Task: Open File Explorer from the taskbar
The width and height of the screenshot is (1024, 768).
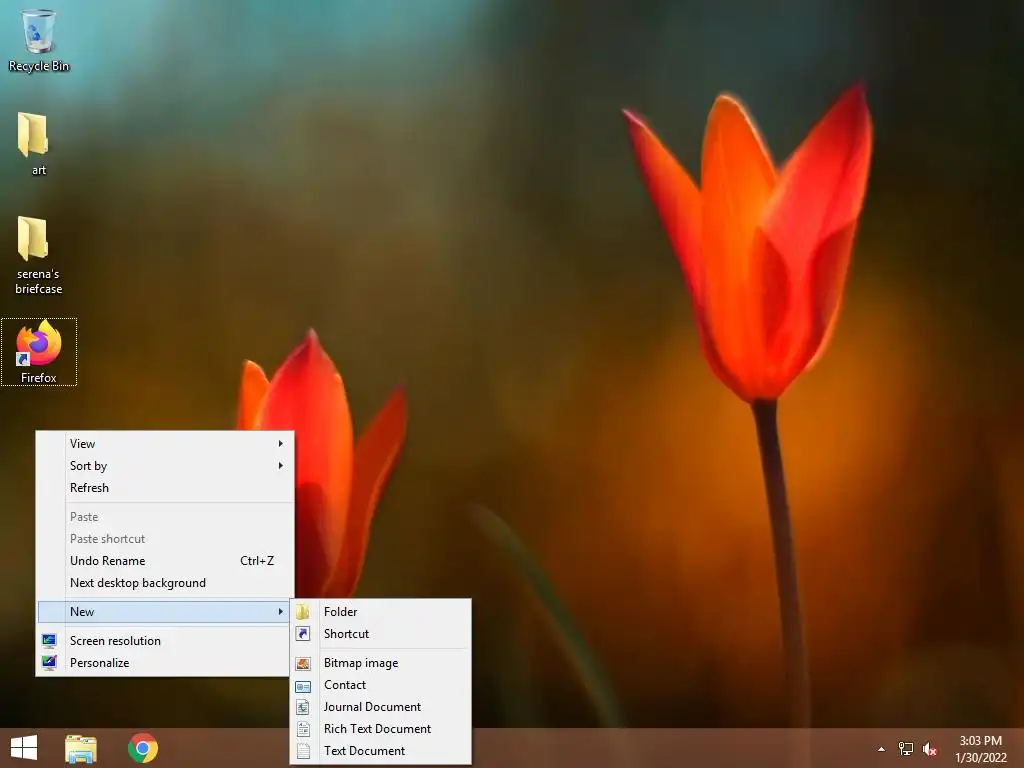Action: coord(81,748)
